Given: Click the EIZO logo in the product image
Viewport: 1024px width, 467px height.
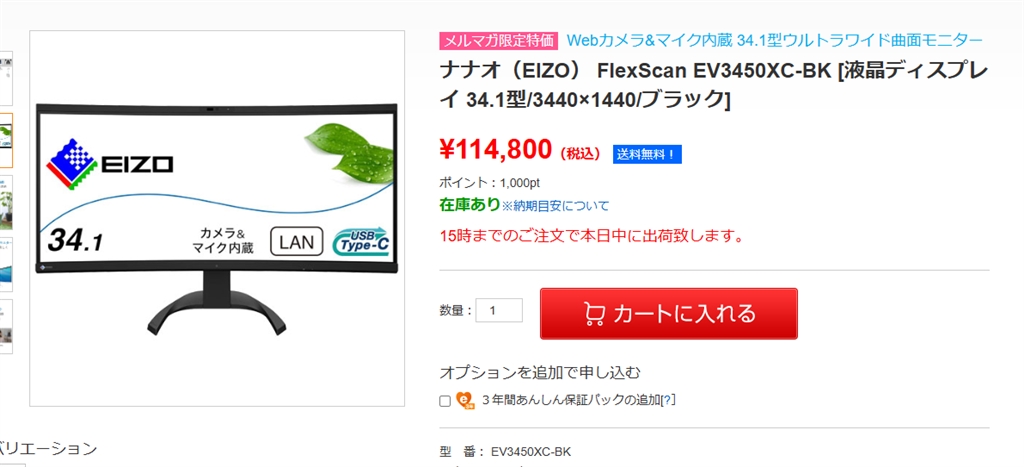Looking at the screenshot, I should pos(110,162).
